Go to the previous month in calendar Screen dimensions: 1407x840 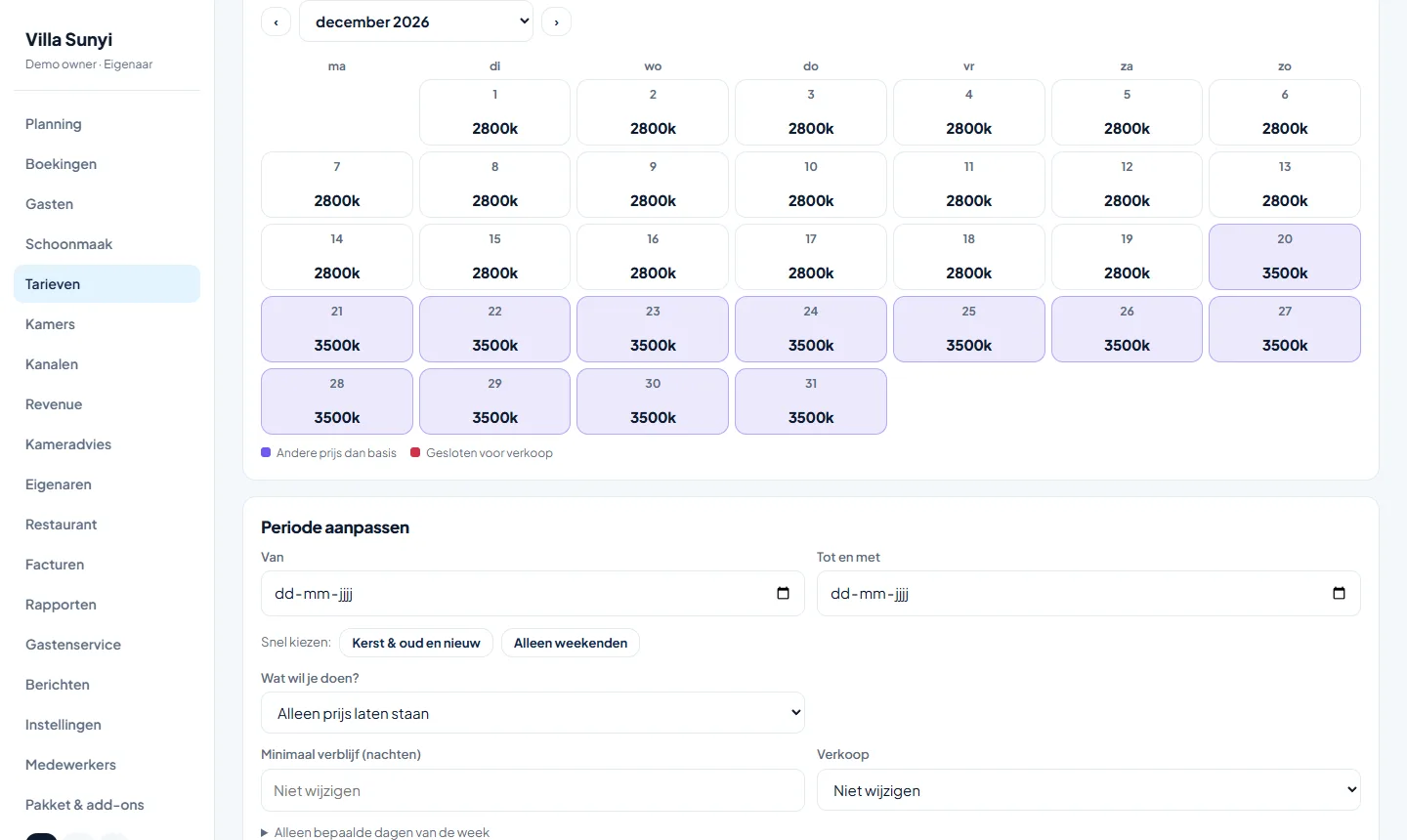[276, 21]
